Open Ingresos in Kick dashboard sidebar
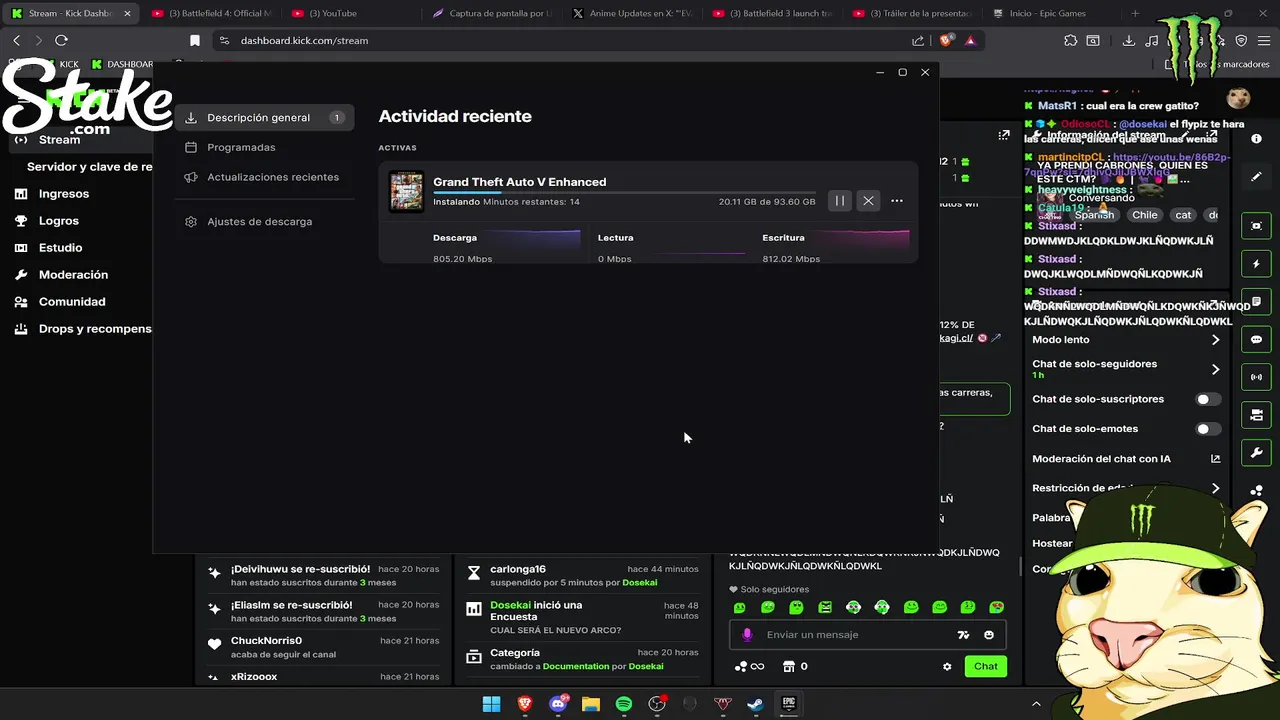The width and height of the screenshot is (1280, 720). pos(64,194)
